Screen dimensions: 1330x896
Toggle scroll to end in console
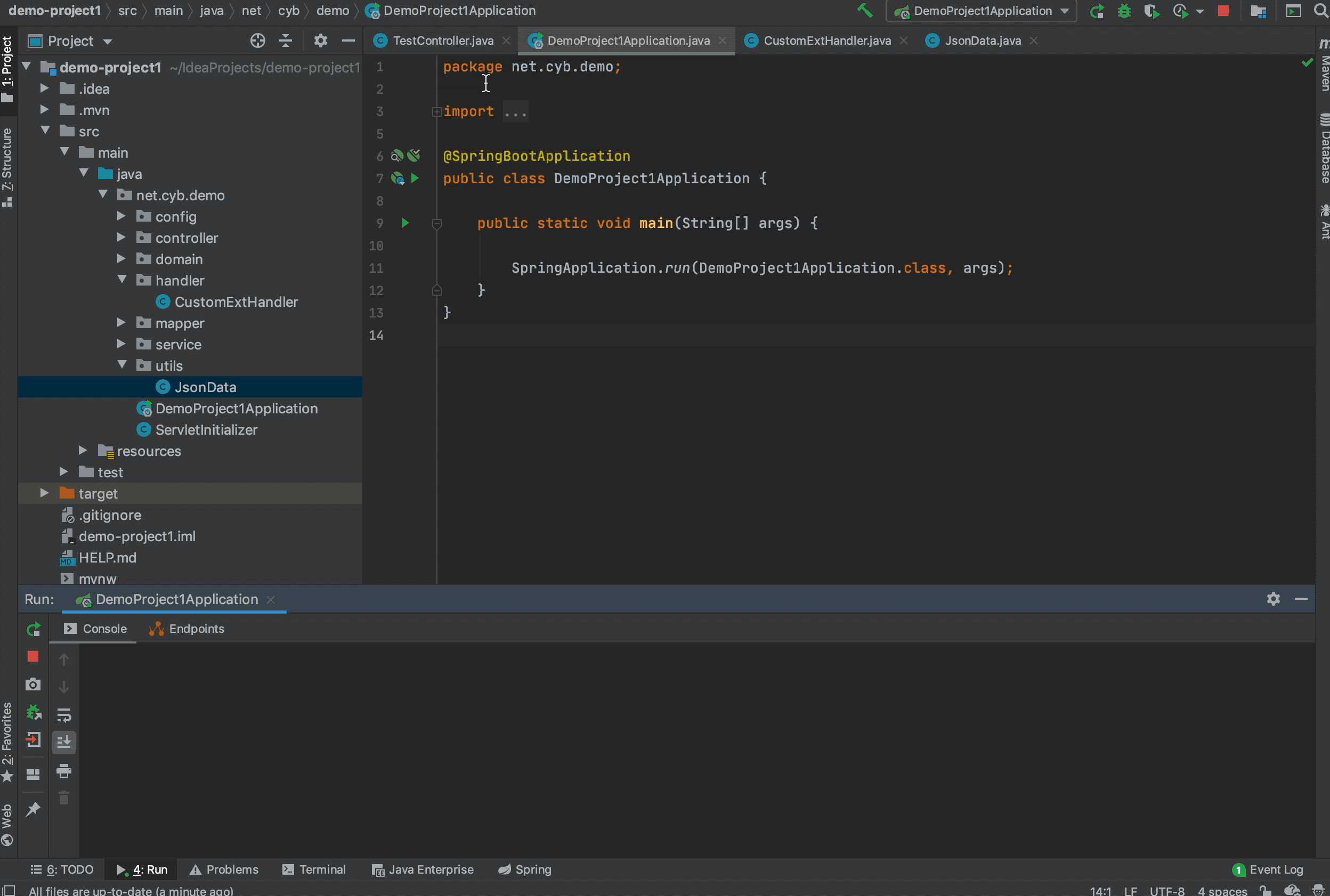pyautogui.click(x=64, y=742)
